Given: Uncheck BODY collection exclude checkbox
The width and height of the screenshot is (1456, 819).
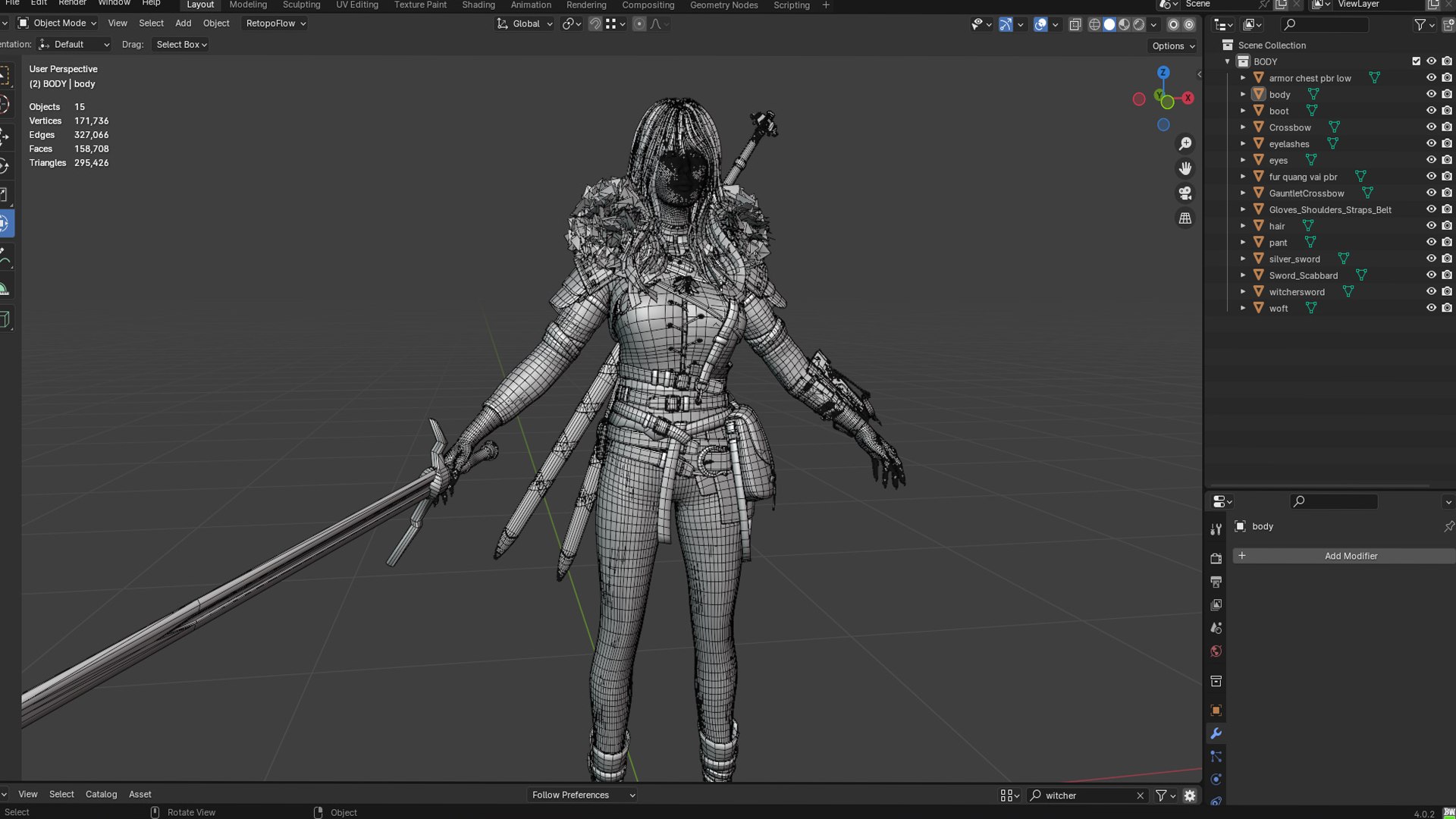Looking at the screenshot, I should pyautogui.click(x=1416, y=61).
